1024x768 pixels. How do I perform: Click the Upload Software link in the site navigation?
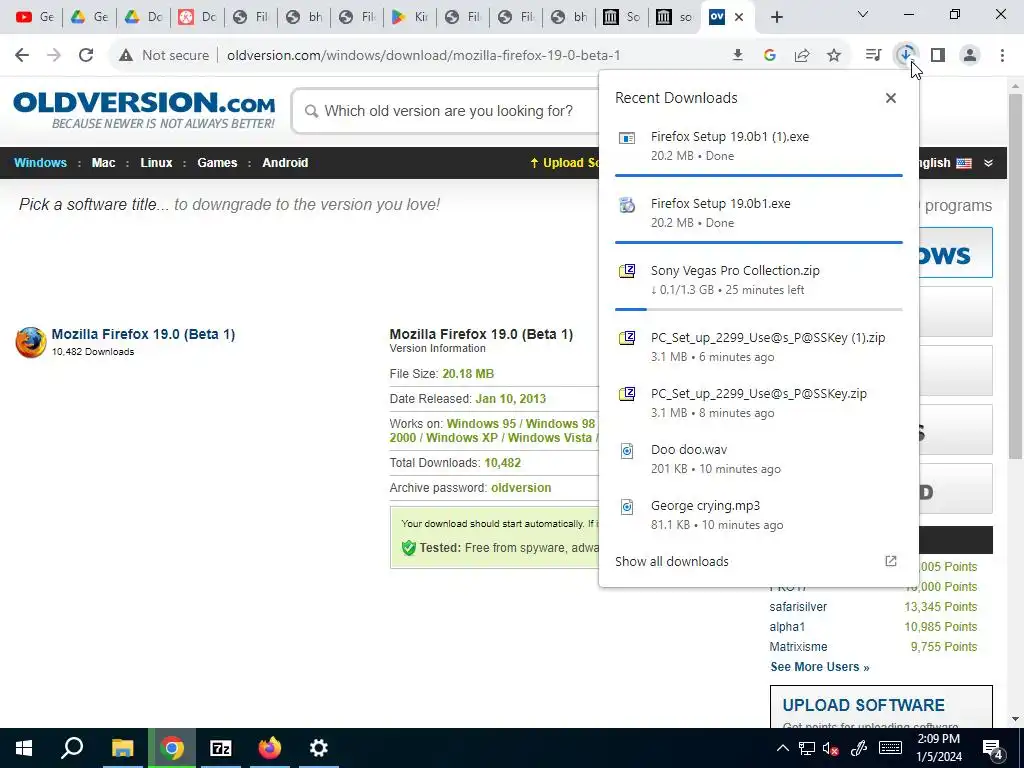pos(564,163)
